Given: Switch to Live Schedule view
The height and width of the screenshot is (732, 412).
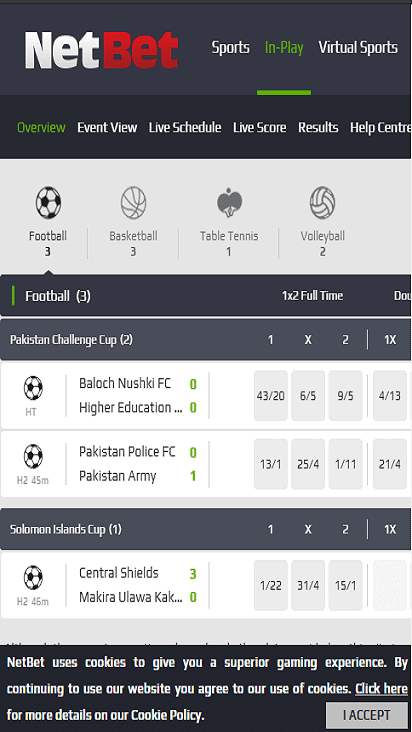Looking at the screenshot, I should (x=185, y=127).
